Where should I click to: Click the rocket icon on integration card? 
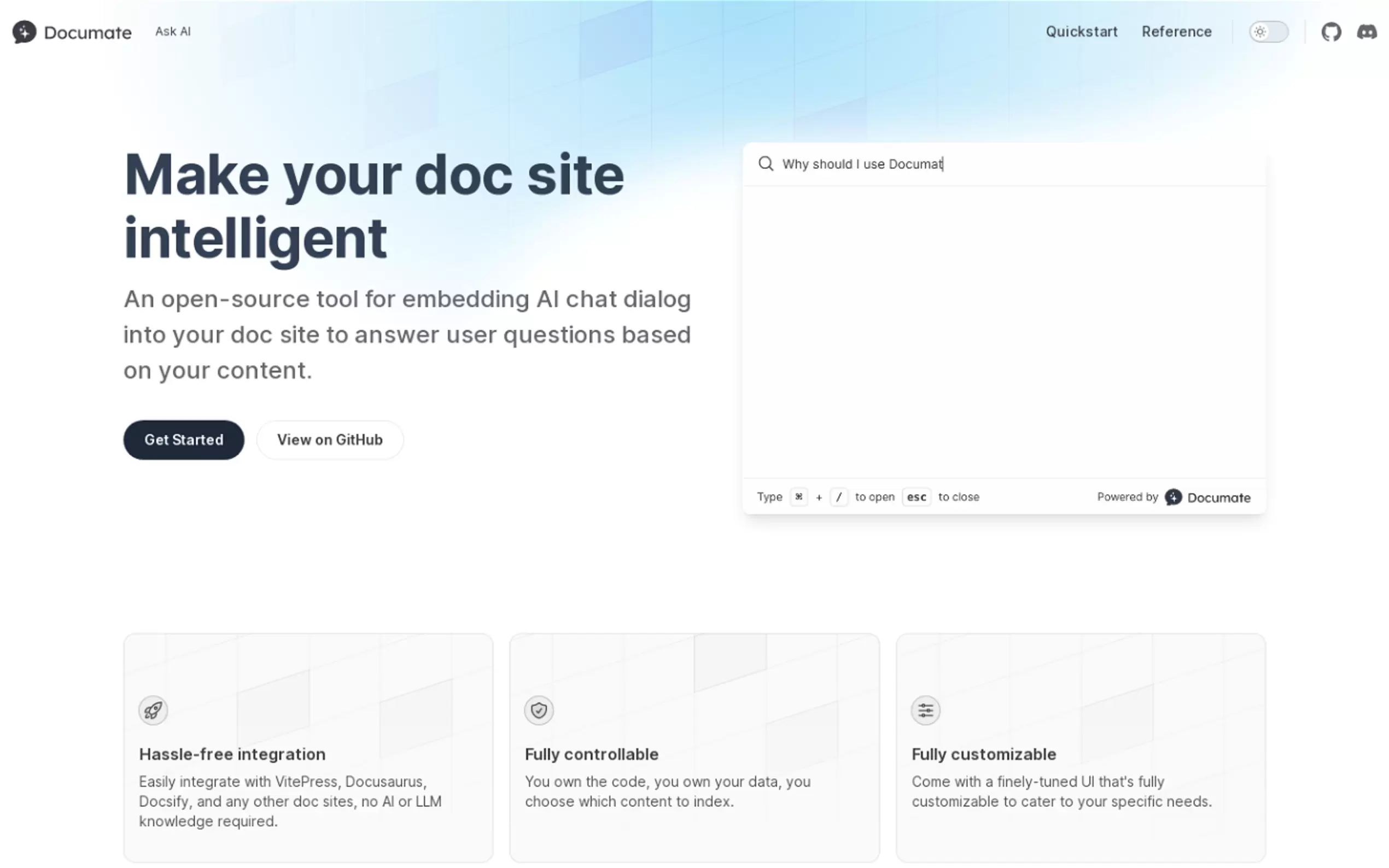153,710
